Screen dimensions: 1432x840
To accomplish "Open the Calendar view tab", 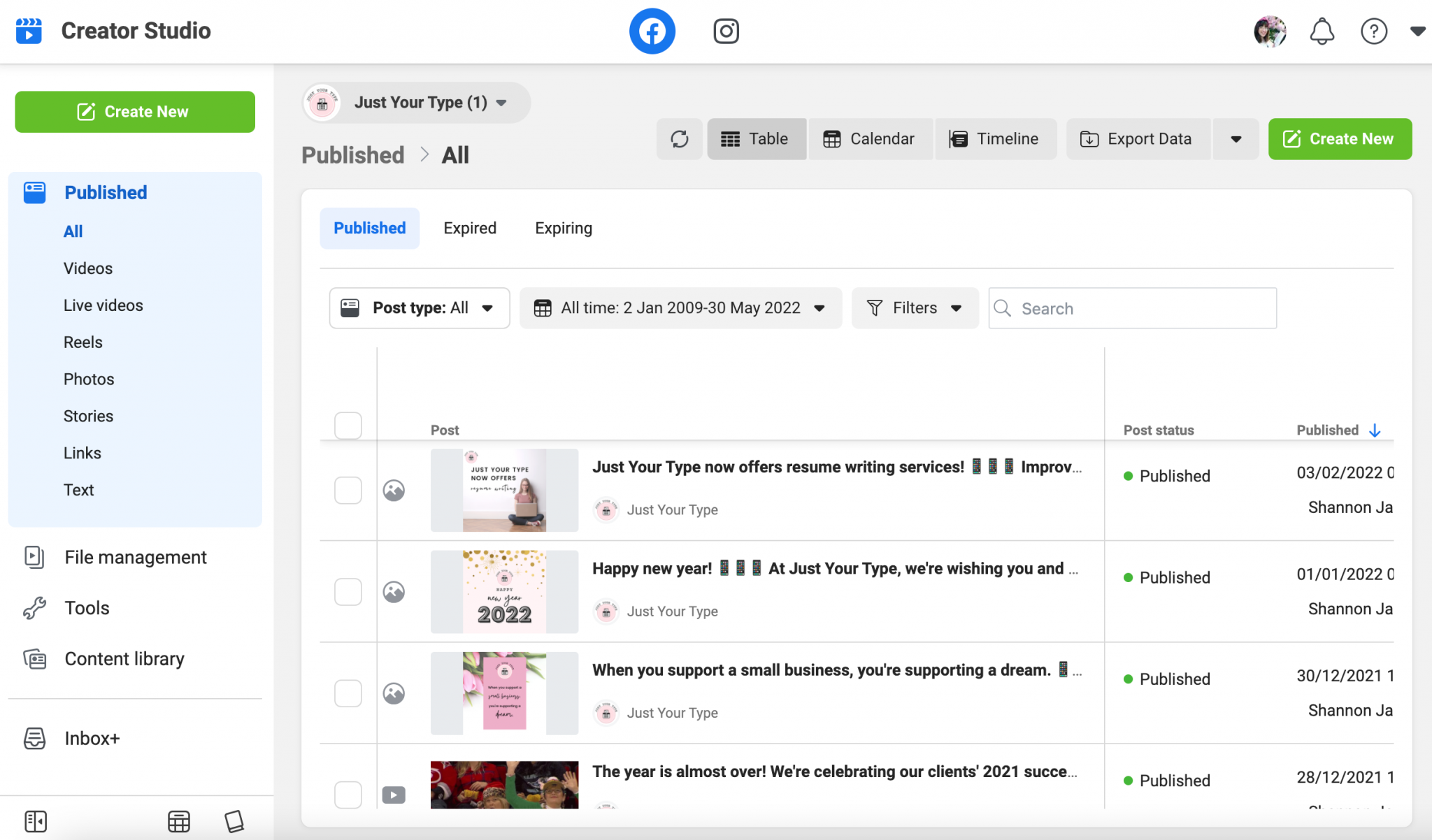I will [871, 138].
